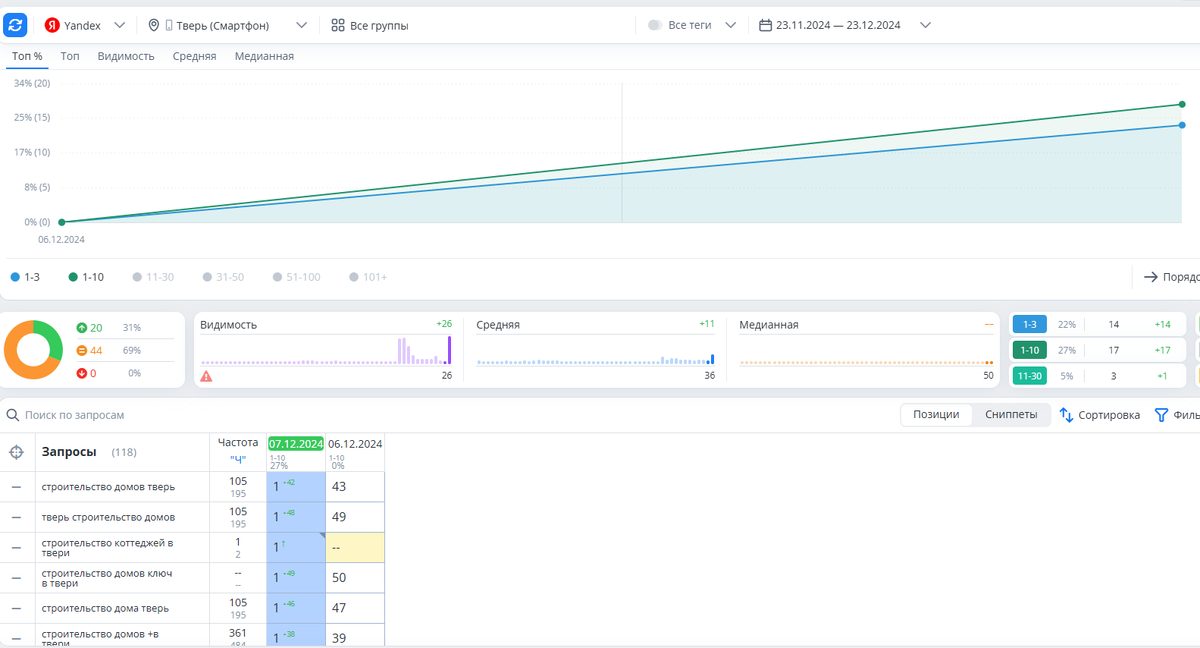Open the Yandex search engine dropdown
This screenshot has height=648, width=1200.
(85, 25)
